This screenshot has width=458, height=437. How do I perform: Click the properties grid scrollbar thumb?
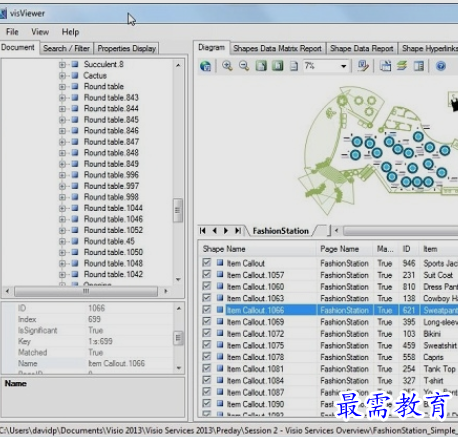(x=178, y=338)
